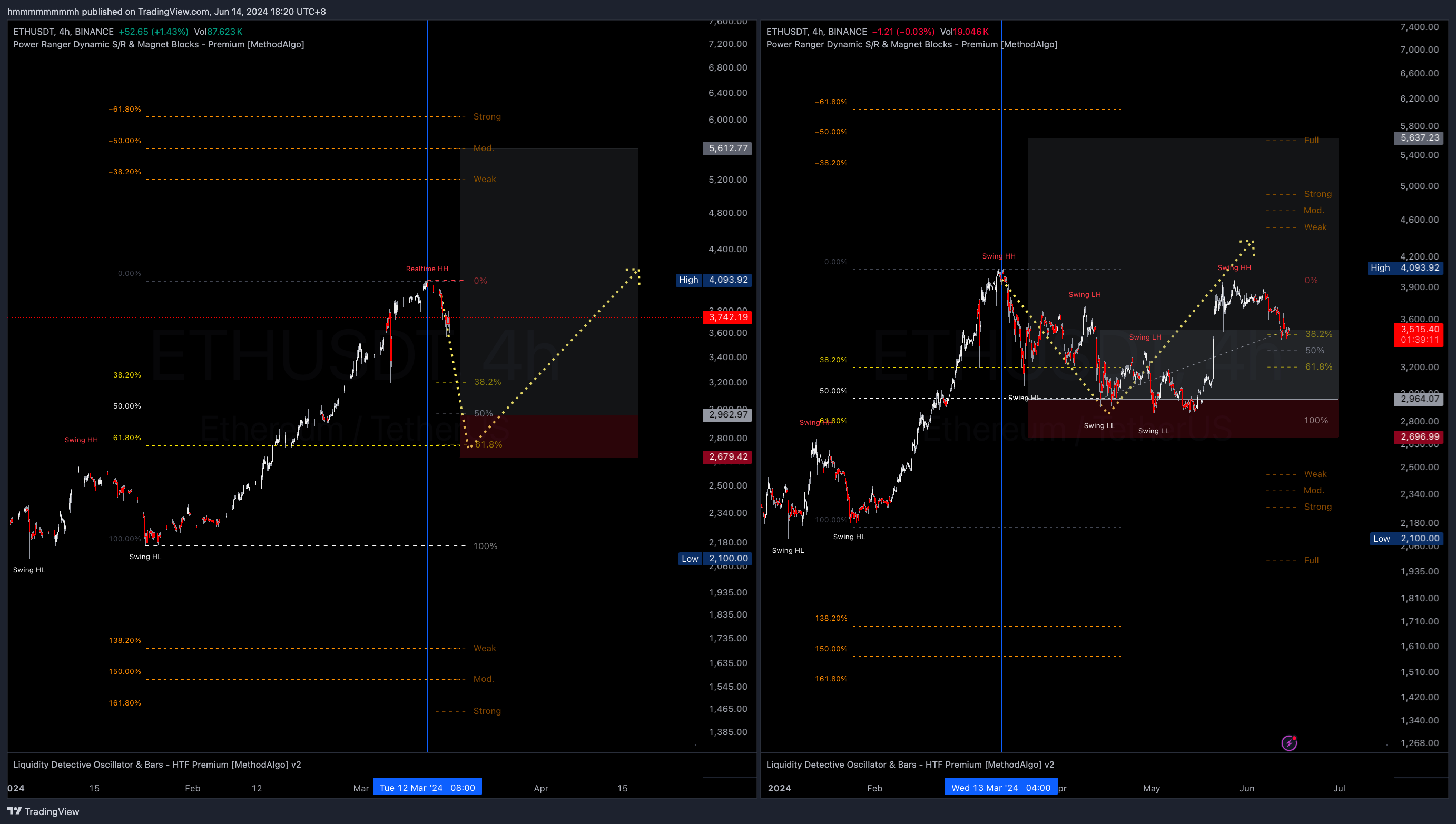The height and width of the screenshot is (824, 1456).
Task: Open Power Ranger indicator title on left chart
Action: click(x=158, y=44)
